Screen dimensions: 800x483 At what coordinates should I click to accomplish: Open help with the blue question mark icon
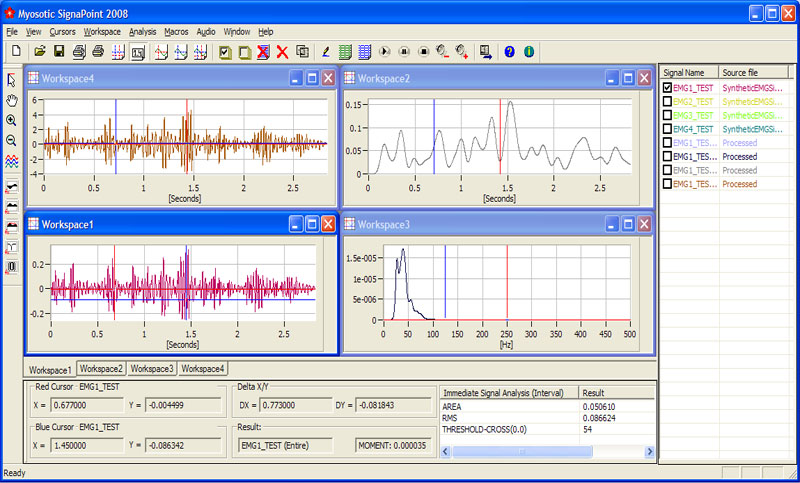(x=509, y=52)
